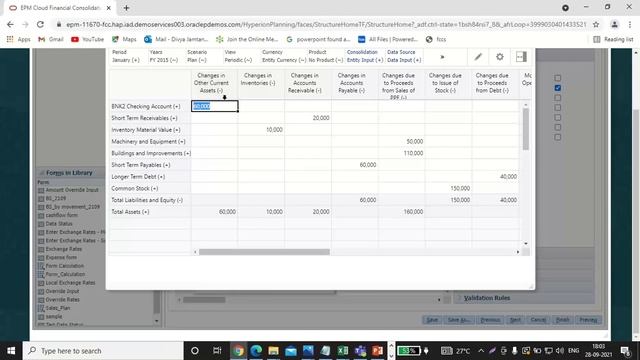Click the browser back arrow
The width and height of the screenshot is (640, 360).
coord(10,24)
